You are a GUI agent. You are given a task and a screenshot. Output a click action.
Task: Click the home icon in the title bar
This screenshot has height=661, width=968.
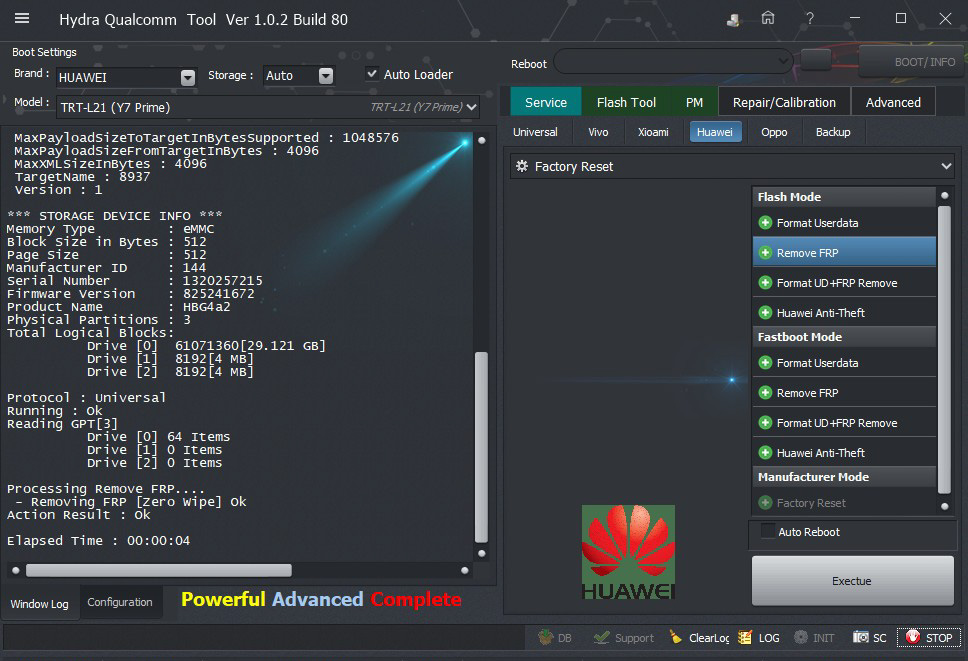click(767, 19)
